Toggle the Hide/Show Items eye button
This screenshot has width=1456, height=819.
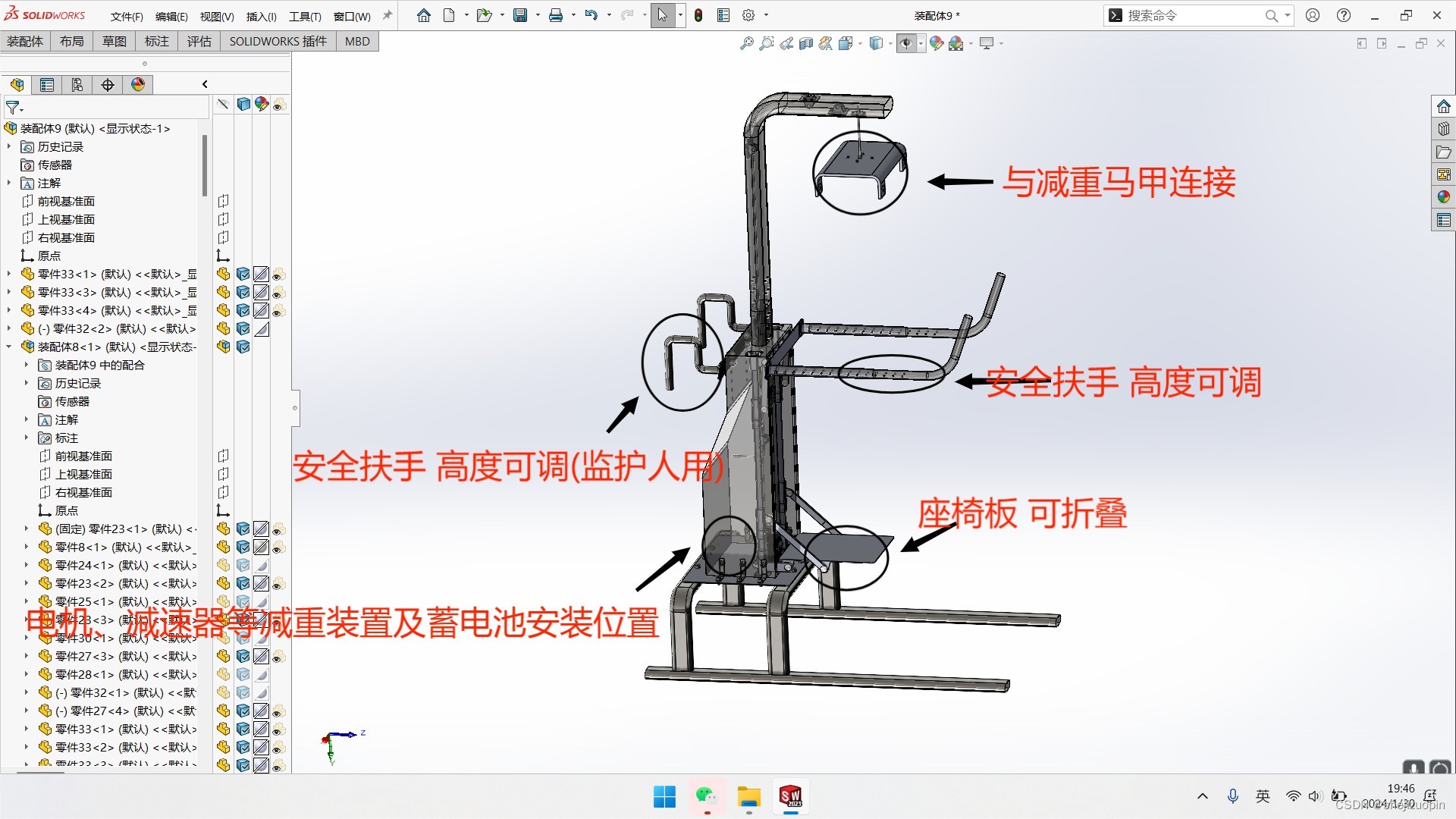[x=906, y=44]
